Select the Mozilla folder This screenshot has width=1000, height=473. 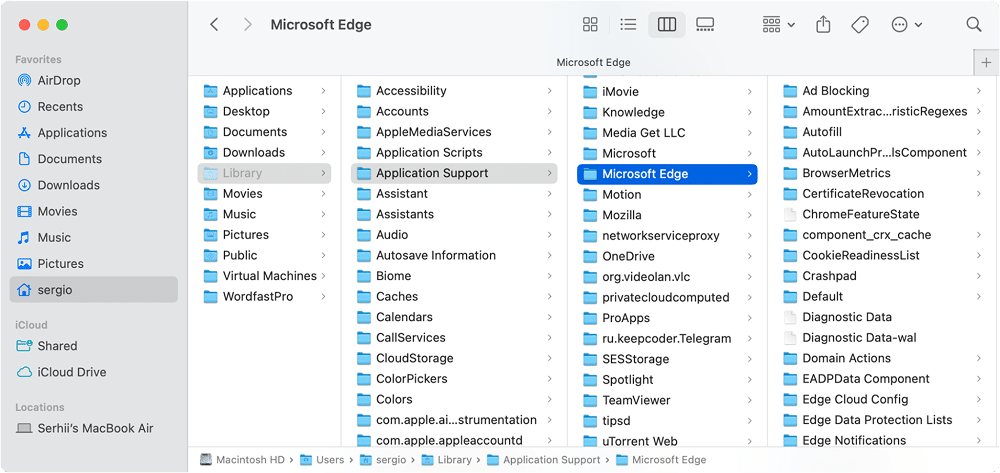[667, 215]
